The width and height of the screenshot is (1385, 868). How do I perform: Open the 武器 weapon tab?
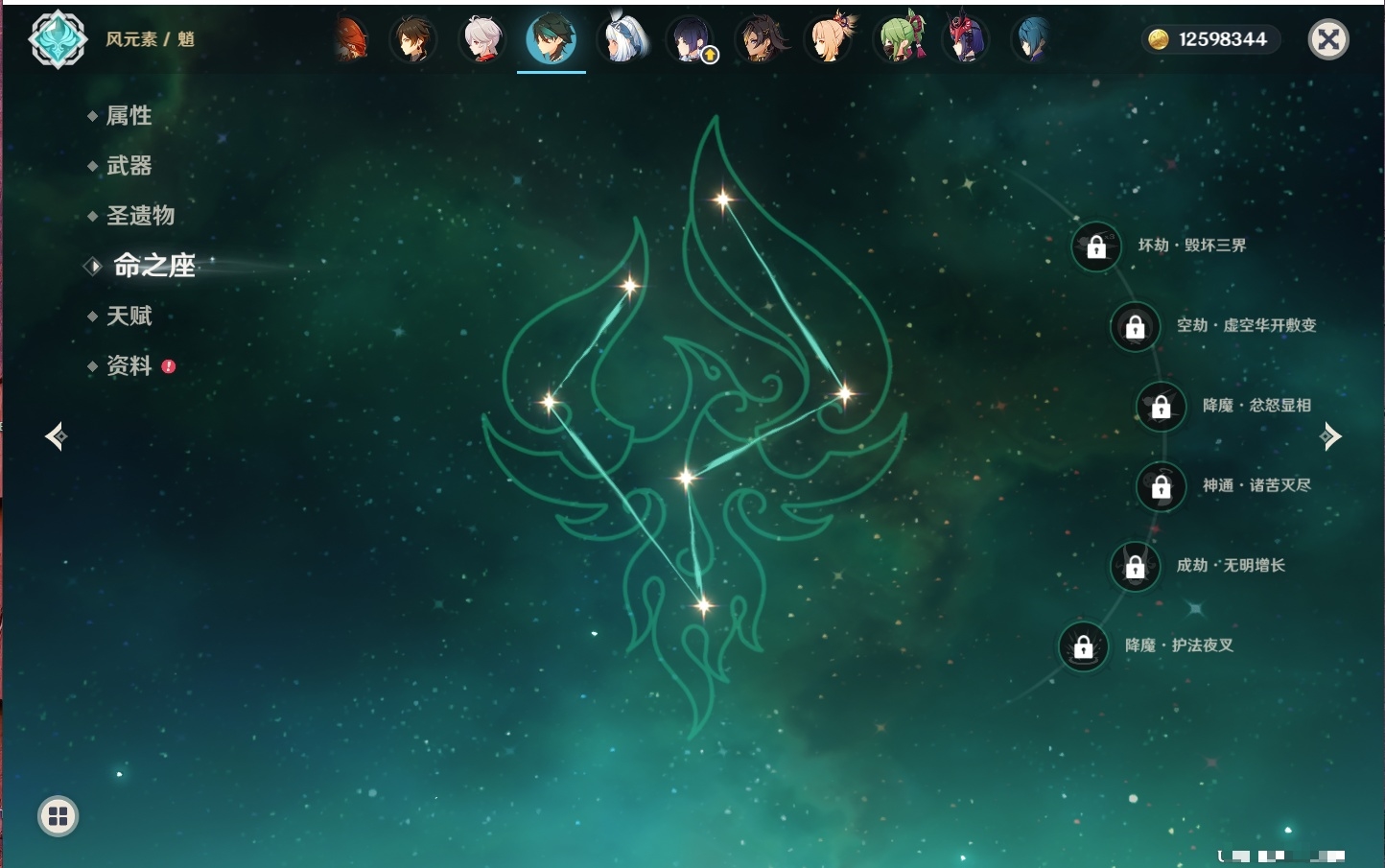pyautogui.click(x=129, y=166)
